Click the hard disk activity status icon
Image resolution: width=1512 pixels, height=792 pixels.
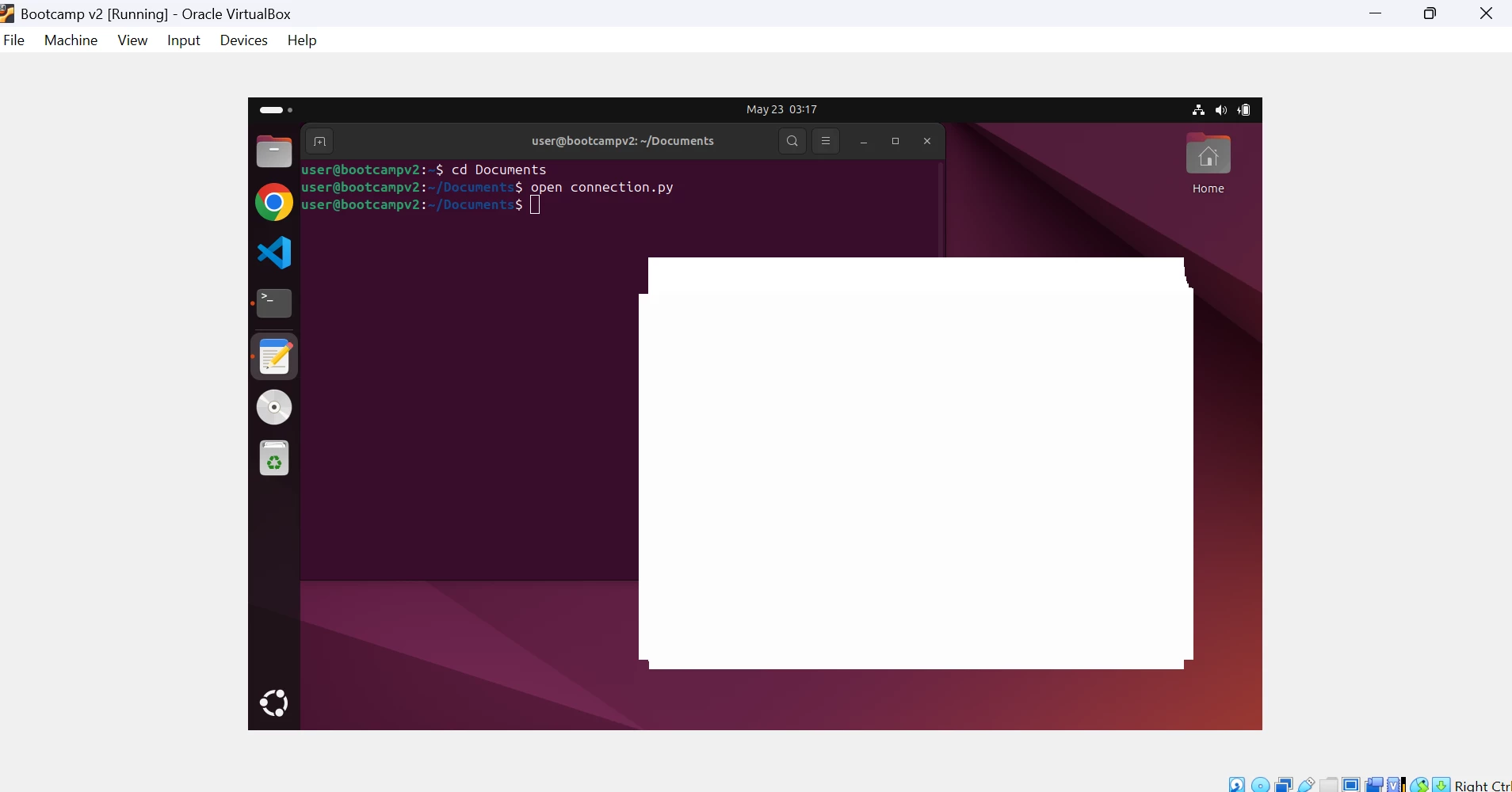(x=1237, y=784)
